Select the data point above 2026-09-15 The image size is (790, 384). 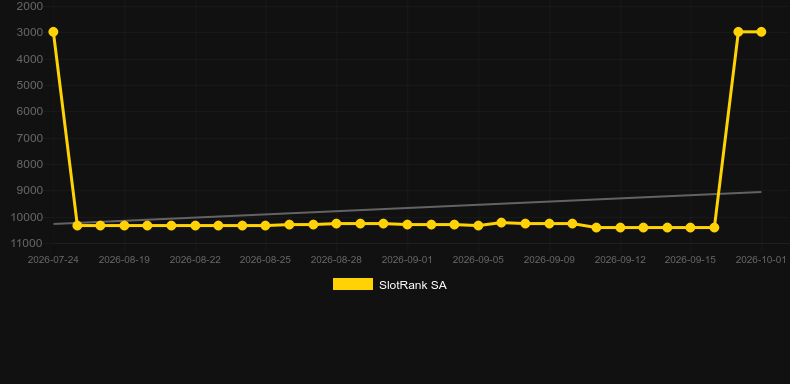[x=690, y=228]
